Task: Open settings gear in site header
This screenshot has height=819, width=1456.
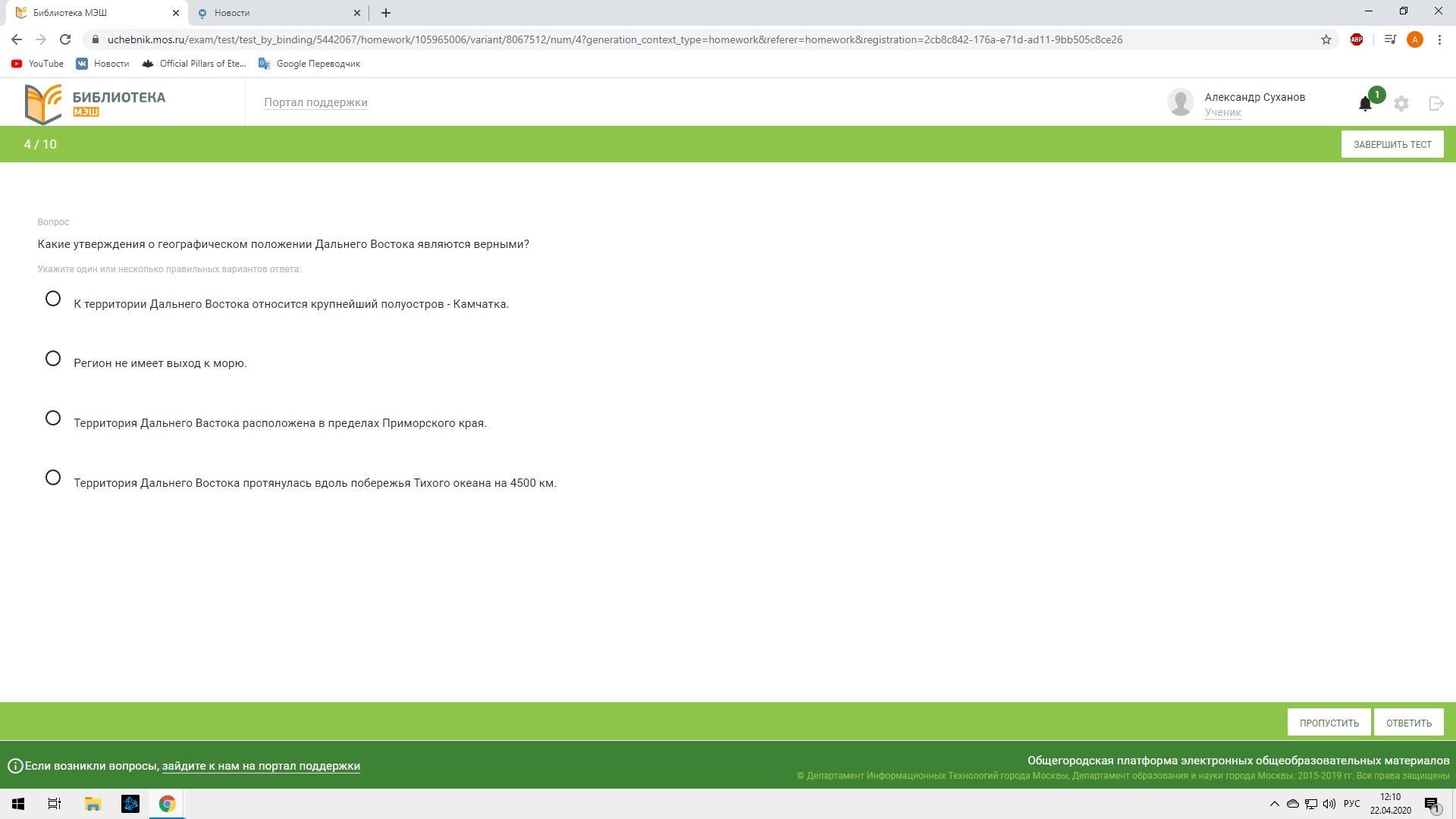Action: pos(1401,104)
